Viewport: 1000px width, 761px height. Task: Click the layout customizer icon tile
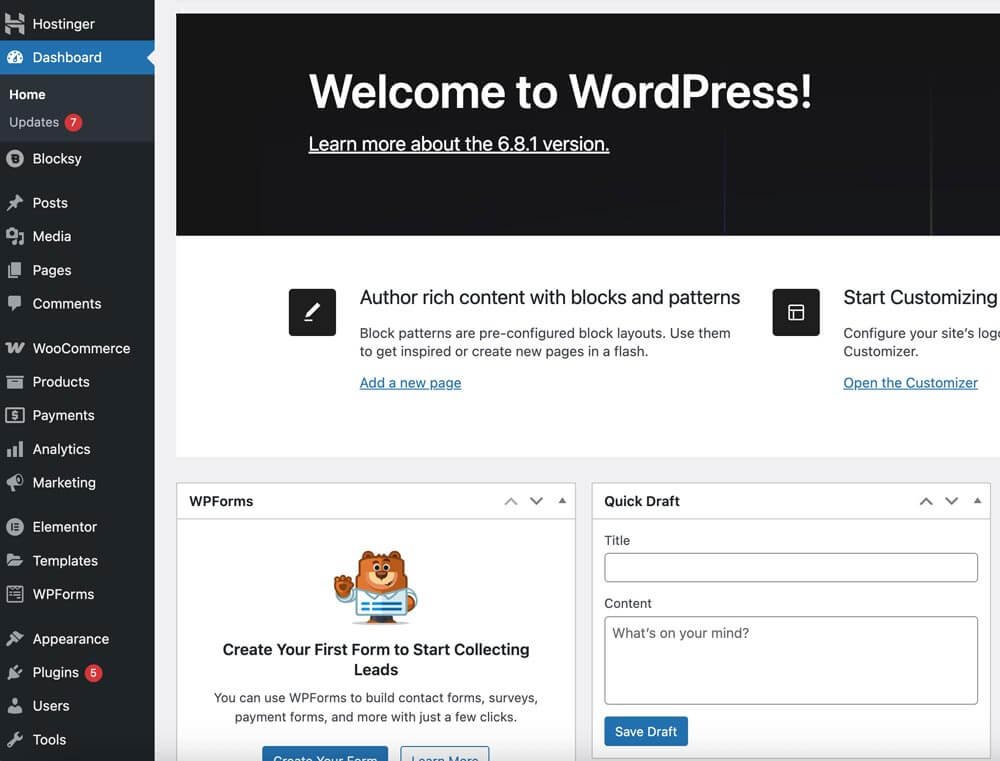pyautogui.click(x=796, y=313)
